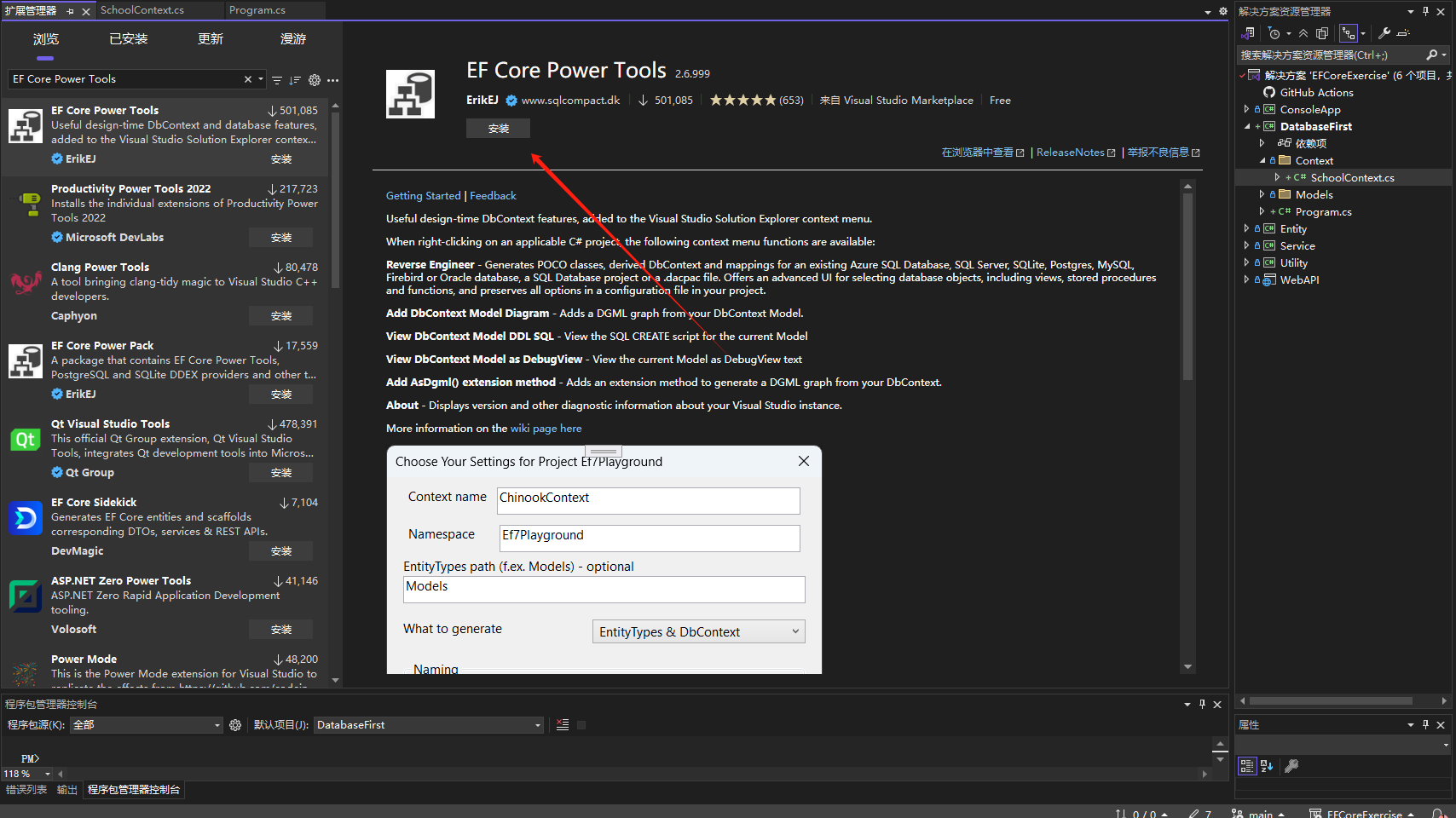Click the Solution Explorer search magnifier
Viewport: 1456px width, 818px height.
1432,55
